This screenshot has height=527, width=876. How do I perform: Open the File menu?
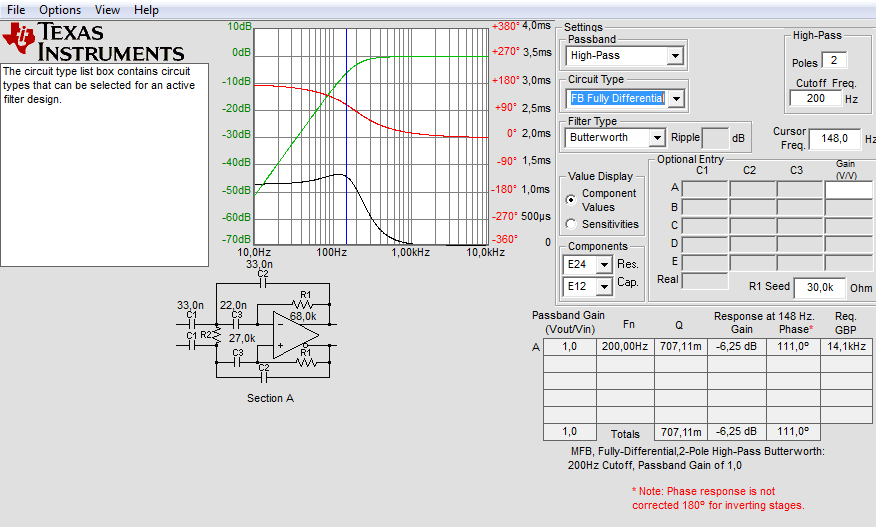pyautogui.click(x=16, y=10)
